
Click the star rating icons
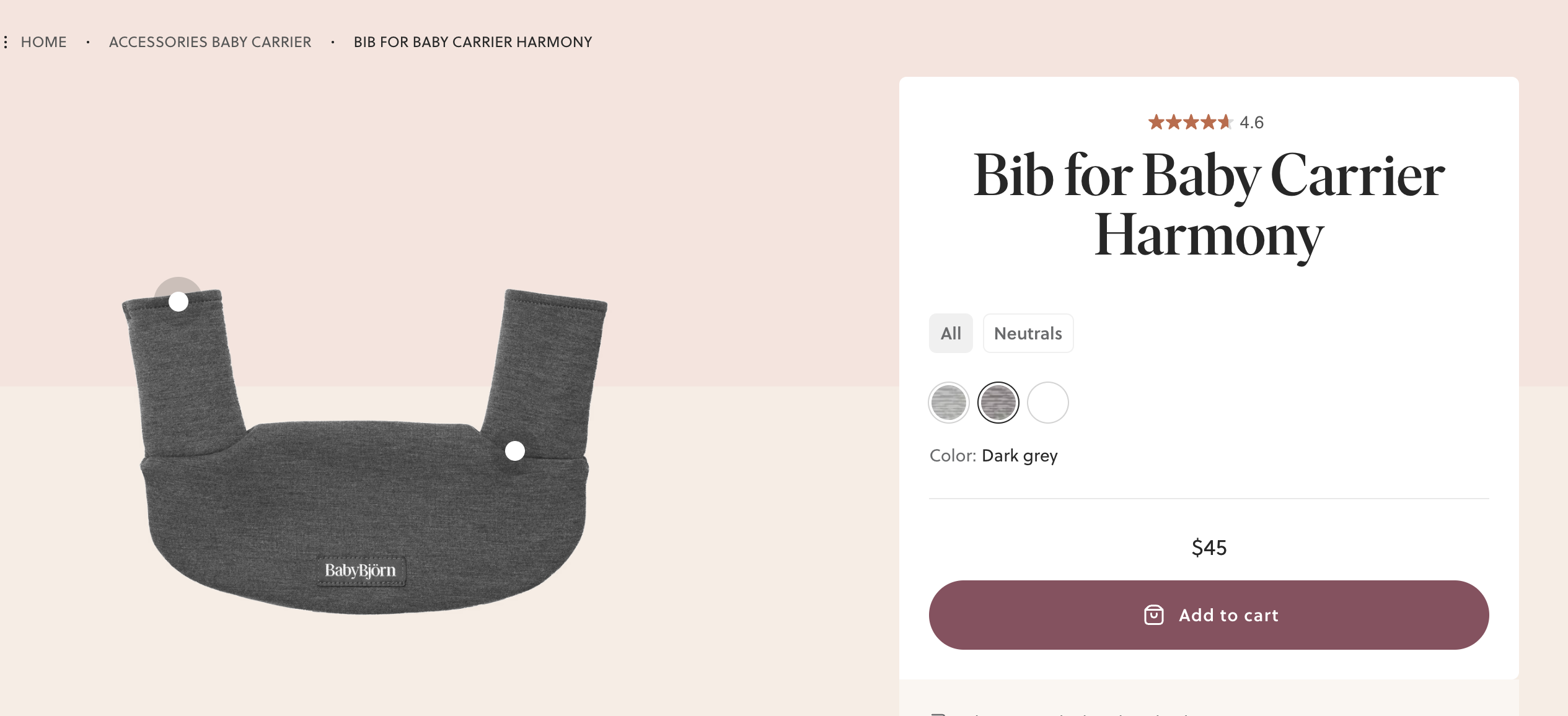click(x=1190, y=122)
